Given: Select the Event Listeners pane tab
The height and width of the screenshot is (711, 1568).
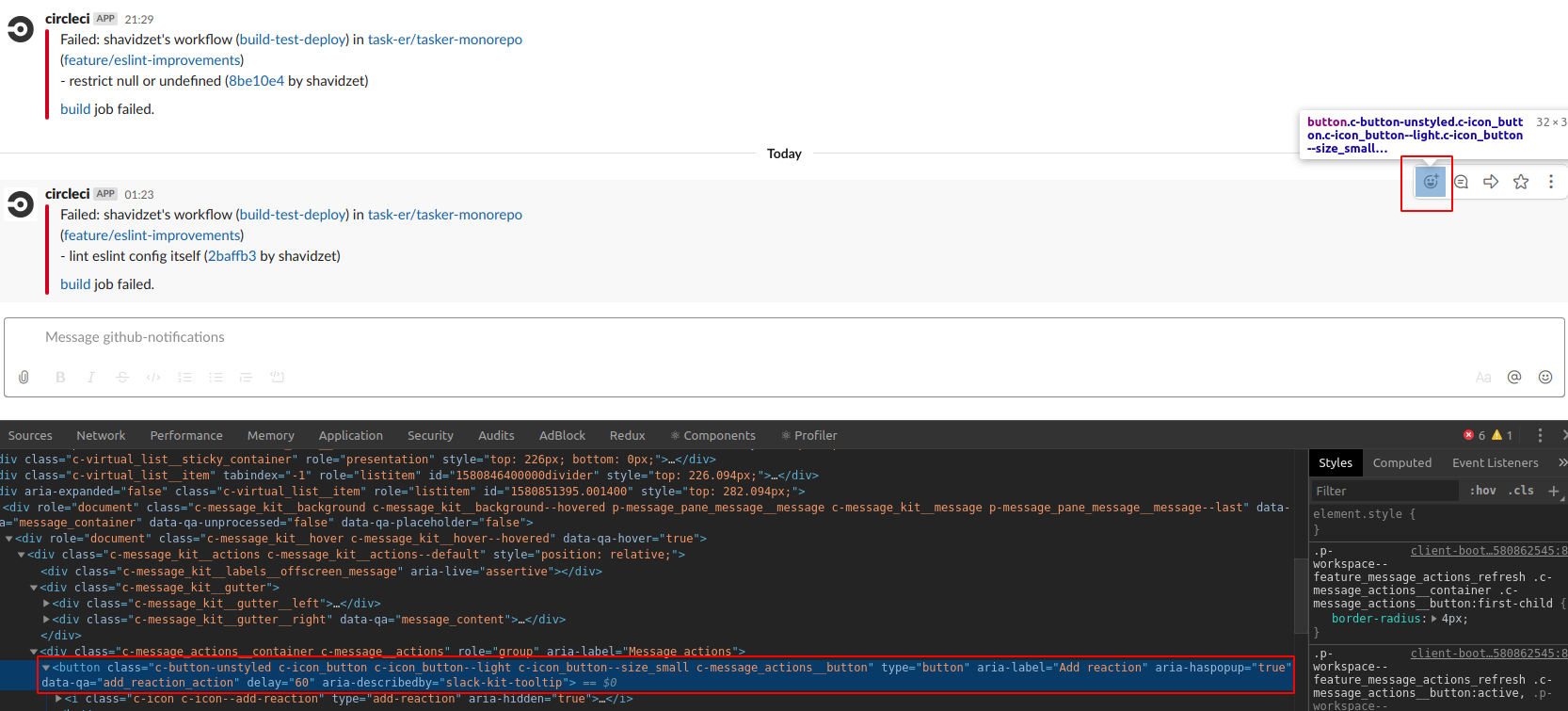Looking at the screenshot, I should click(x=1496, y=462).
